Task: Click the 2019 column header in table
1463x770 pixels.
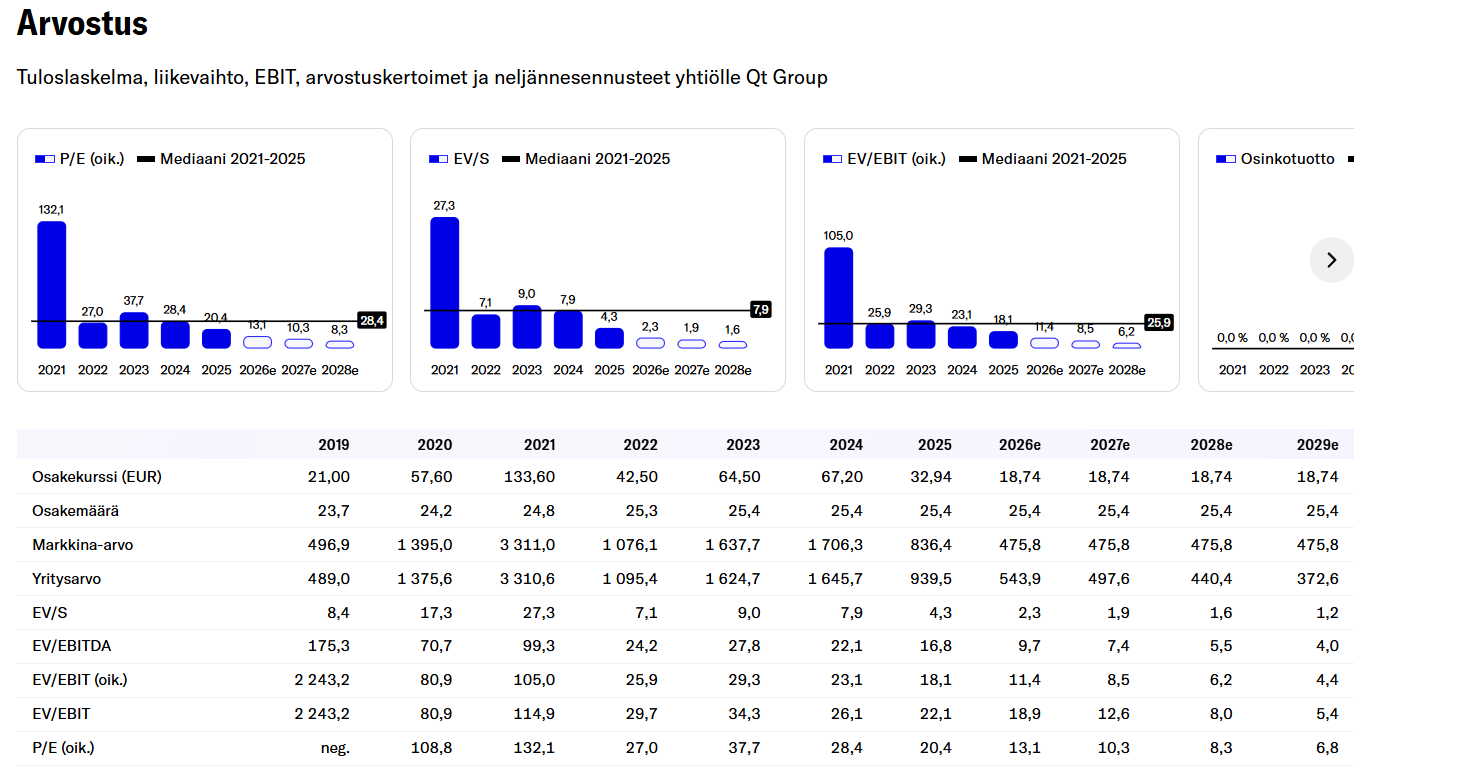Action: [x=333, y=445]
